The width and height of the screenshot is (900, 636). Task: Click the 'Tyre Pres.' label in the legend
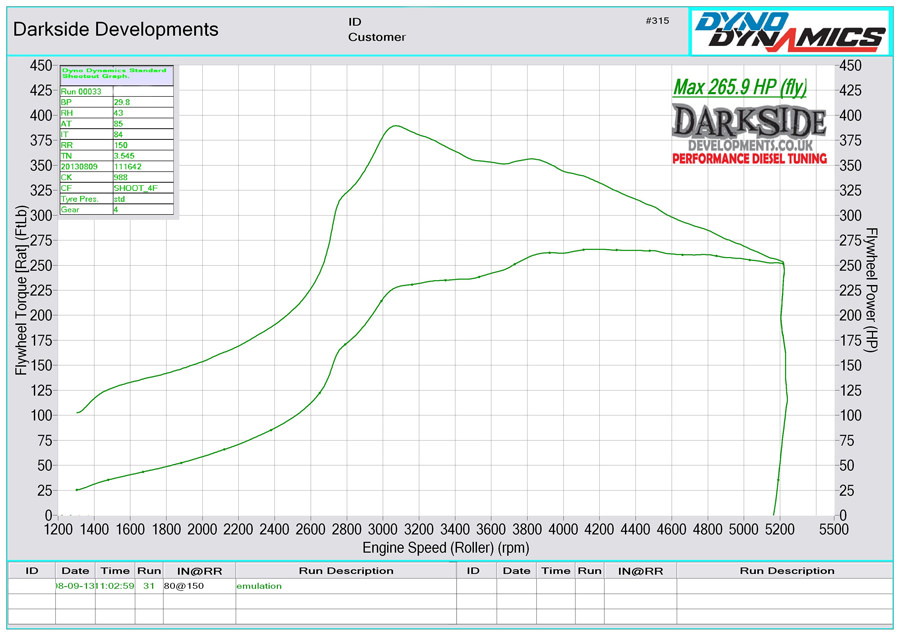point(80,199)
